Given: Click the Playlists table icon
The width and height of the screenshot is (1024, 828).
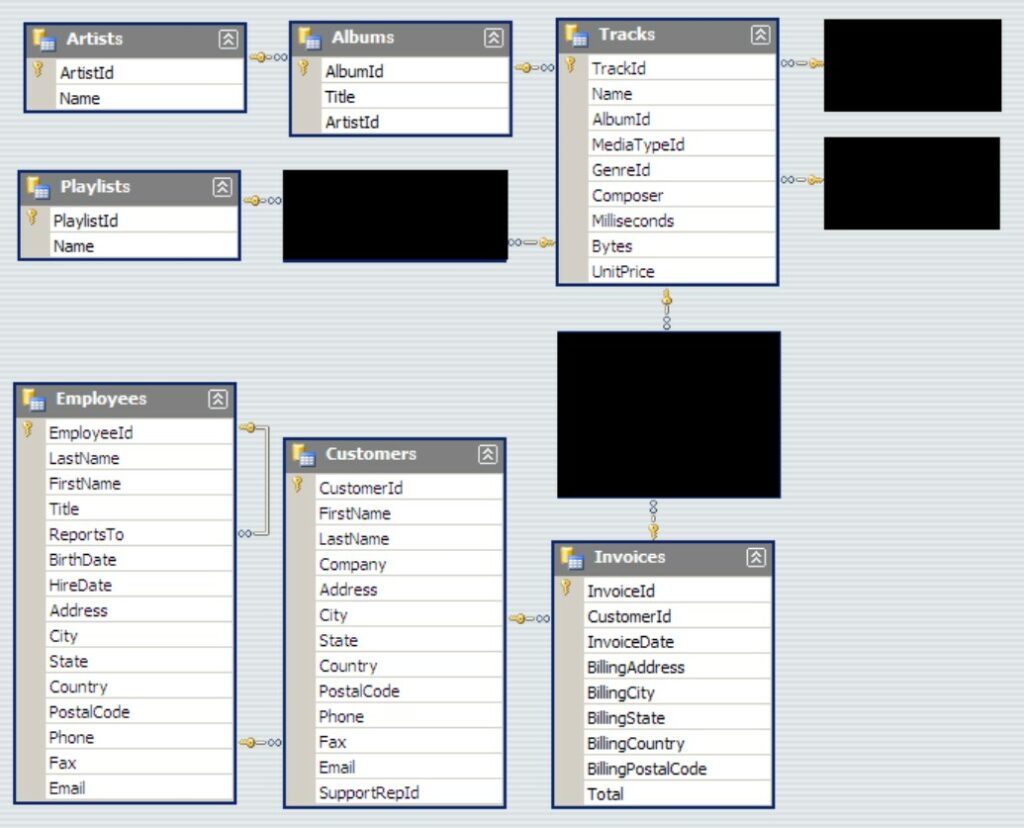Looking at the screenshot, I should [39, 188].
